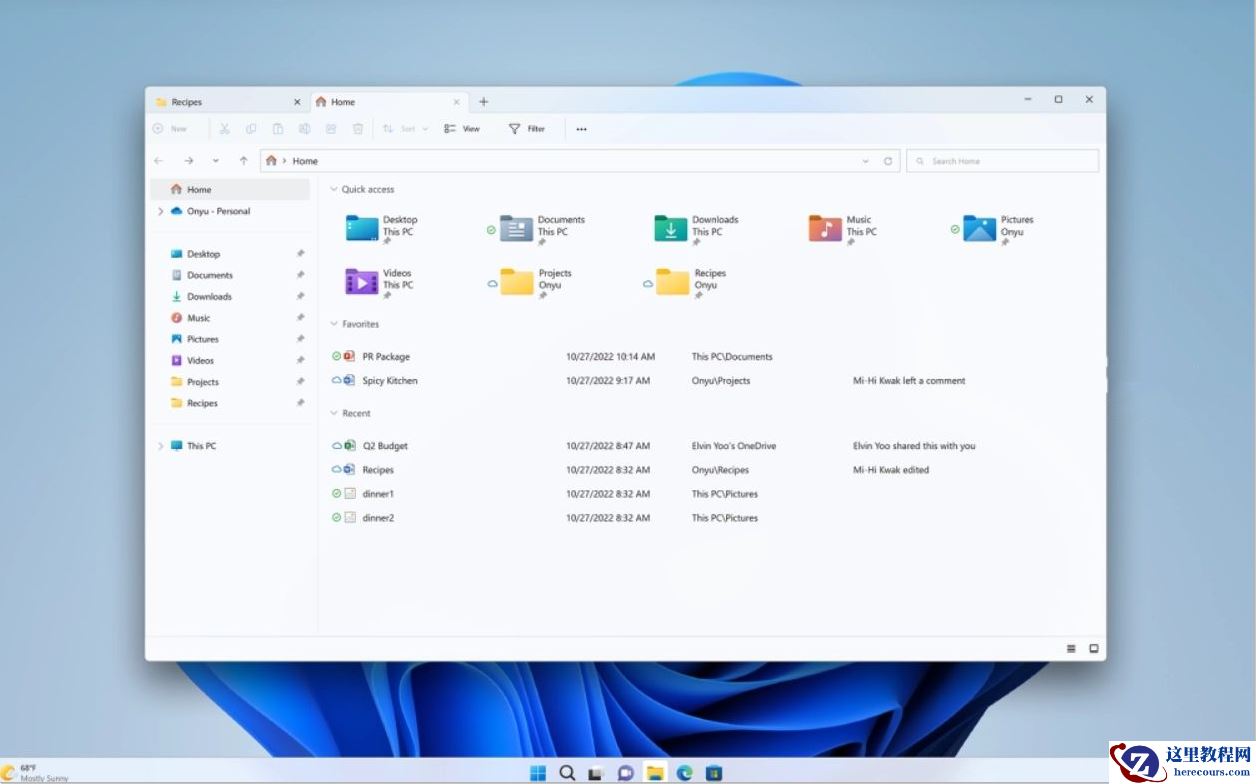Expand This PC in the sidebar
The width and height of the screenshot is (1256, 784).
(160, 446)
